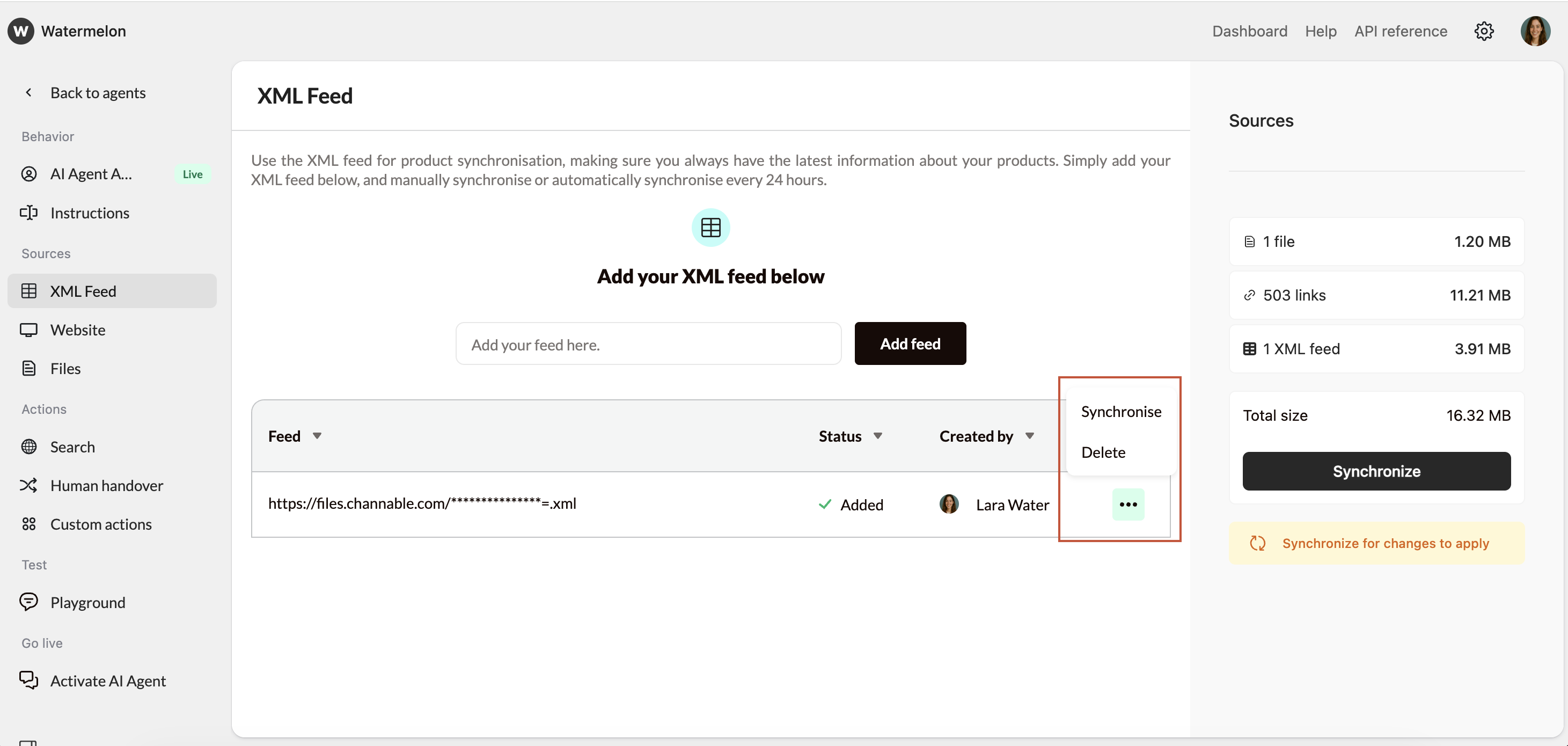Click the Add your feed here input field

[648, 344]
